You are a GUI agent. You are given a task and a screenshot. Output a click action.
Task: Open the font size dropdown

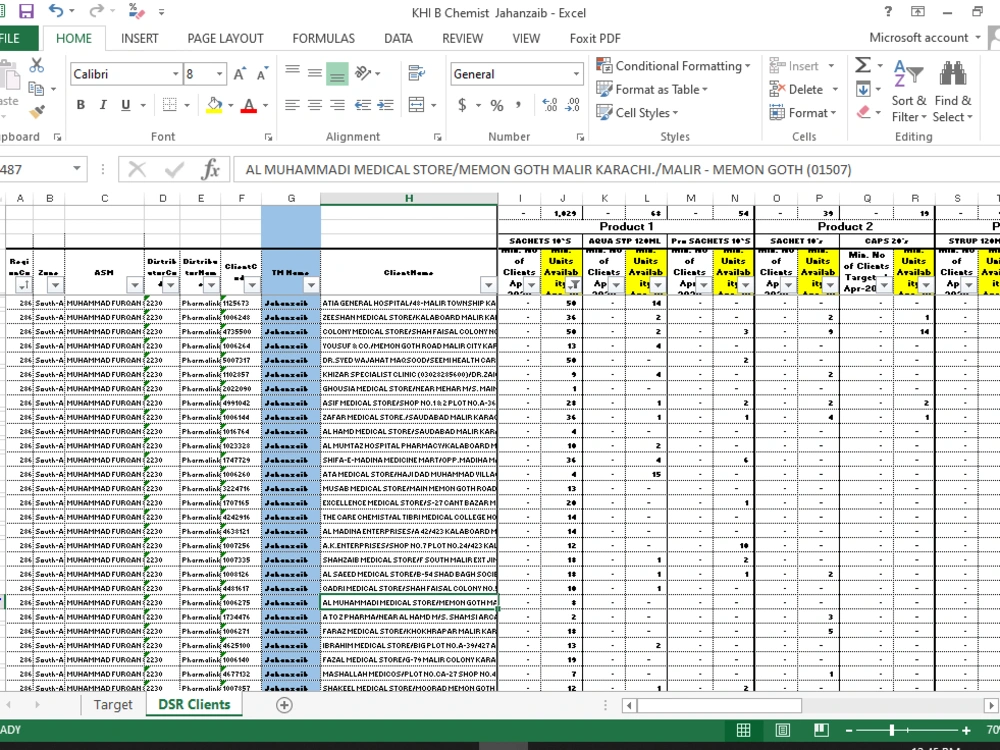click(x=219, y=74)
